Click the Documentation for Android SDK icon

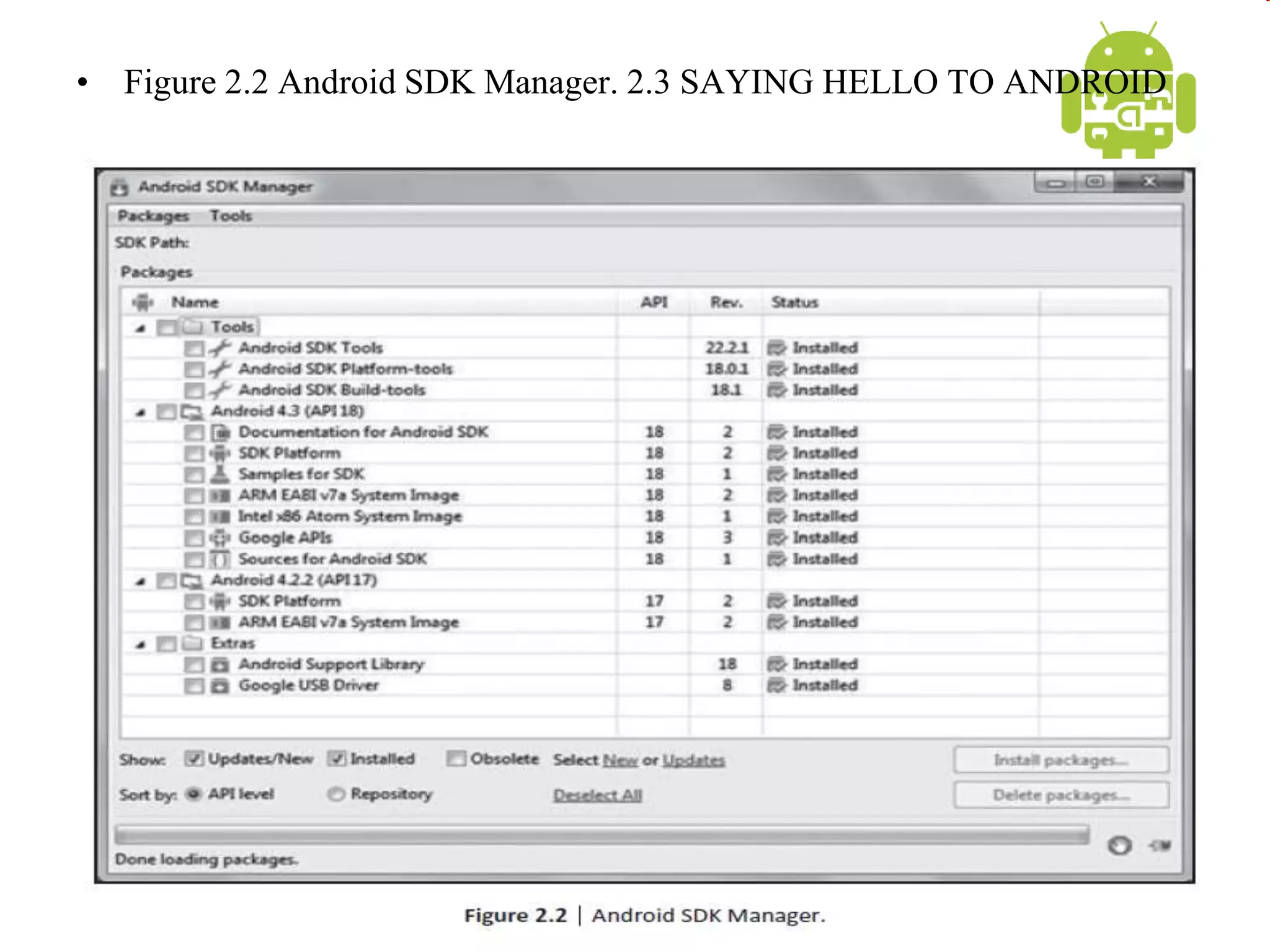click(x=220, y=432)
